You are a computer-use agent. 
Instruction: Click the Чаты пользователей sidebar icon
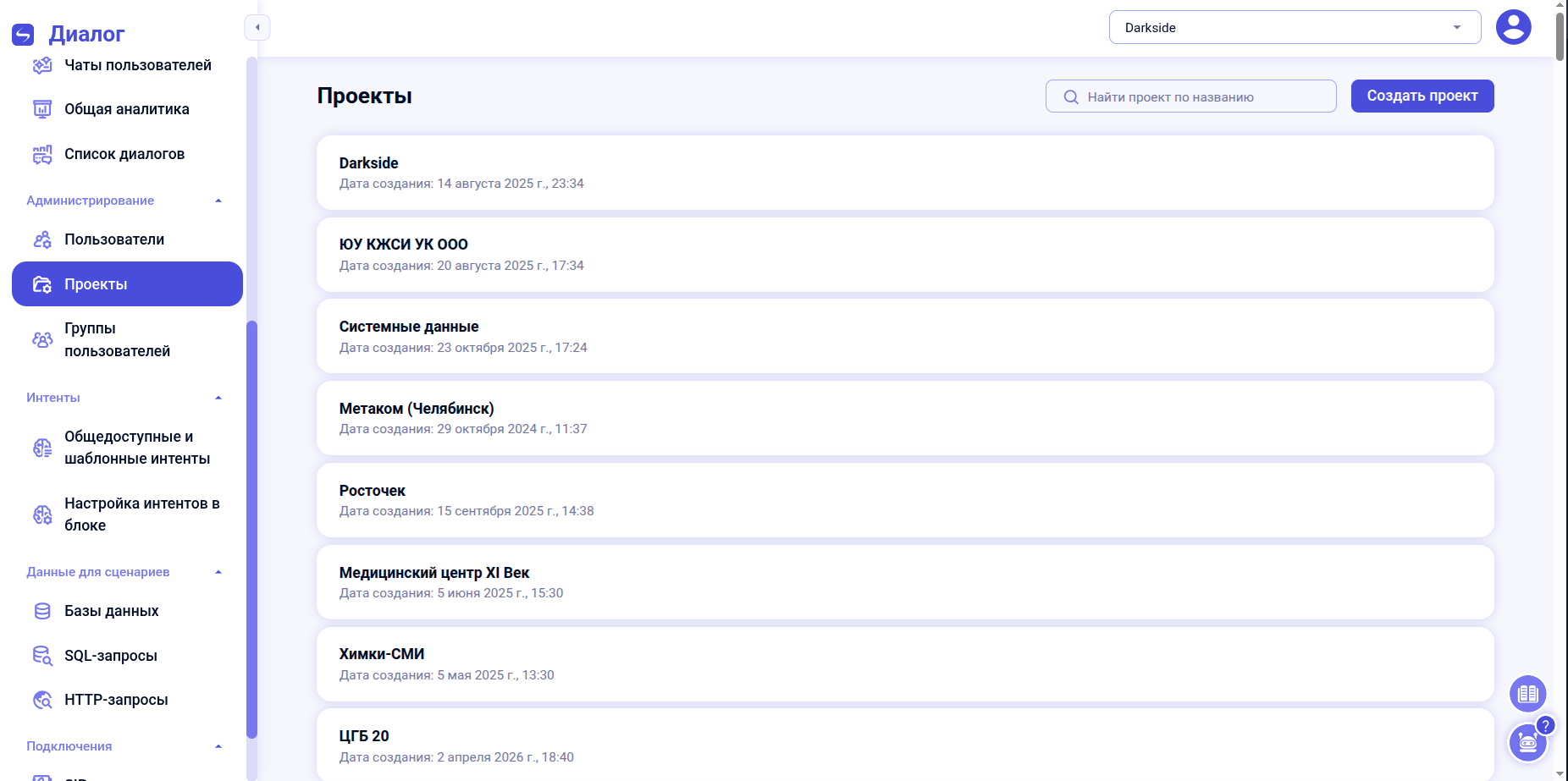coord(42,65)
